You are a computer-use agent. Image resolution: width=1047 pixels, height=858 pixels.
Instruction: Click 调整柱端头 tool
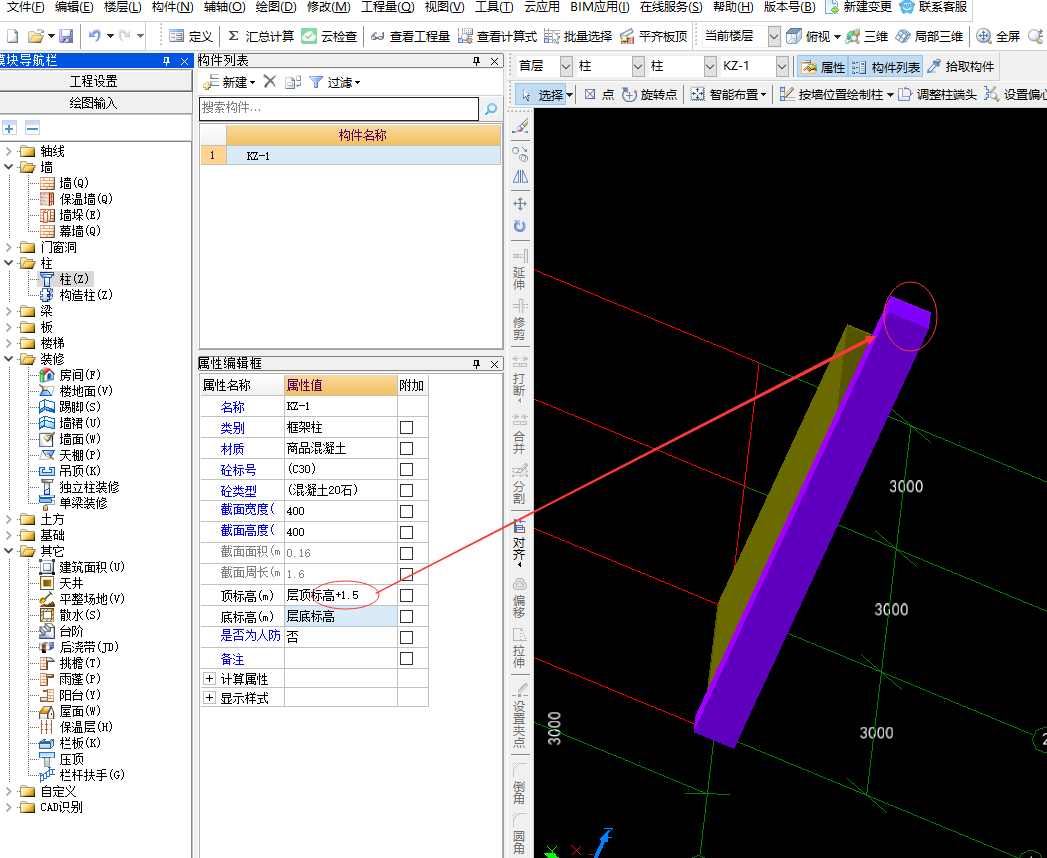[x=937, y=95]
